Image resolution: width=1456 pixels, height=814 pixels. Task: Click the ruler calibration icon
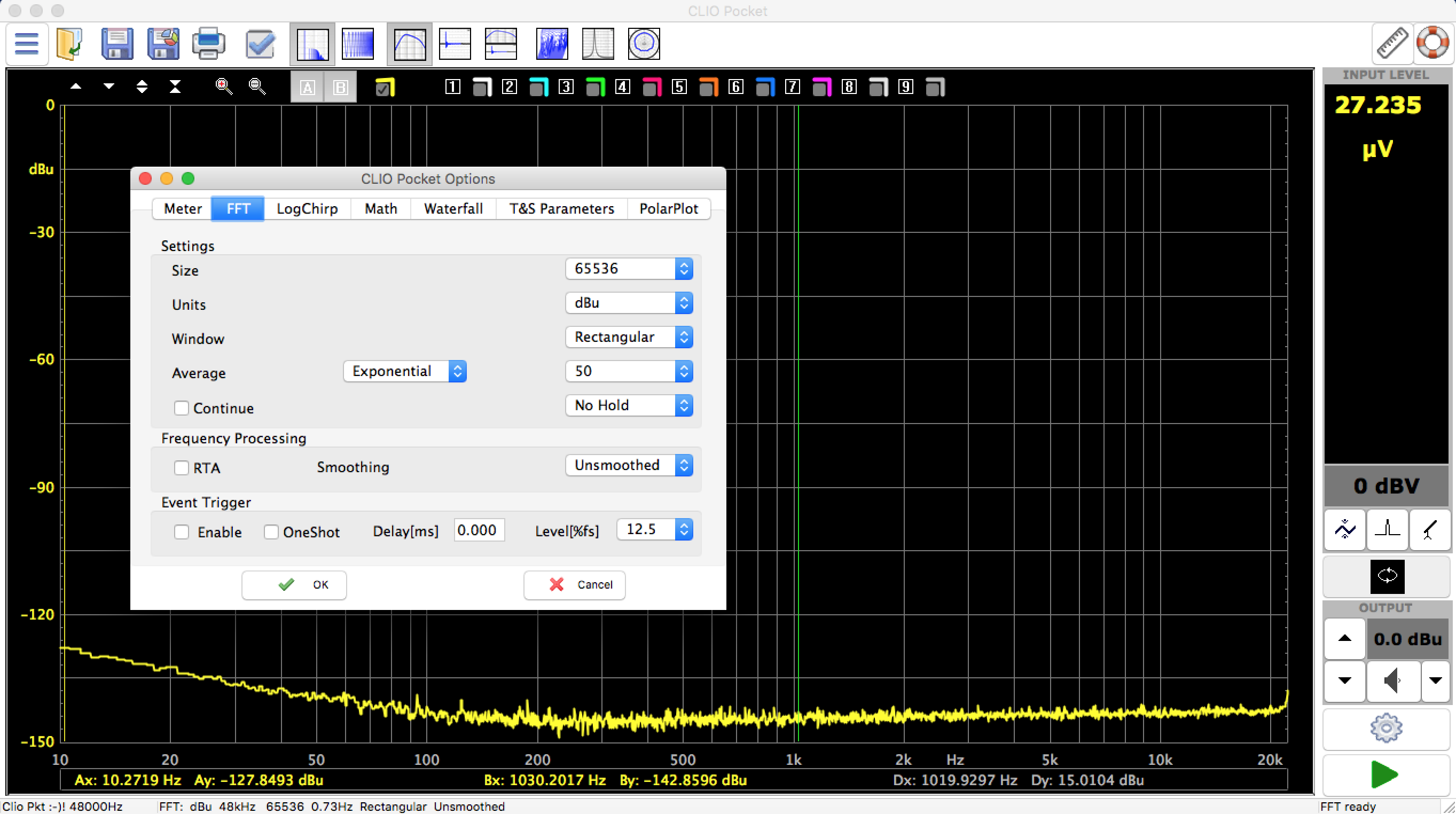tap(1392, 43)
